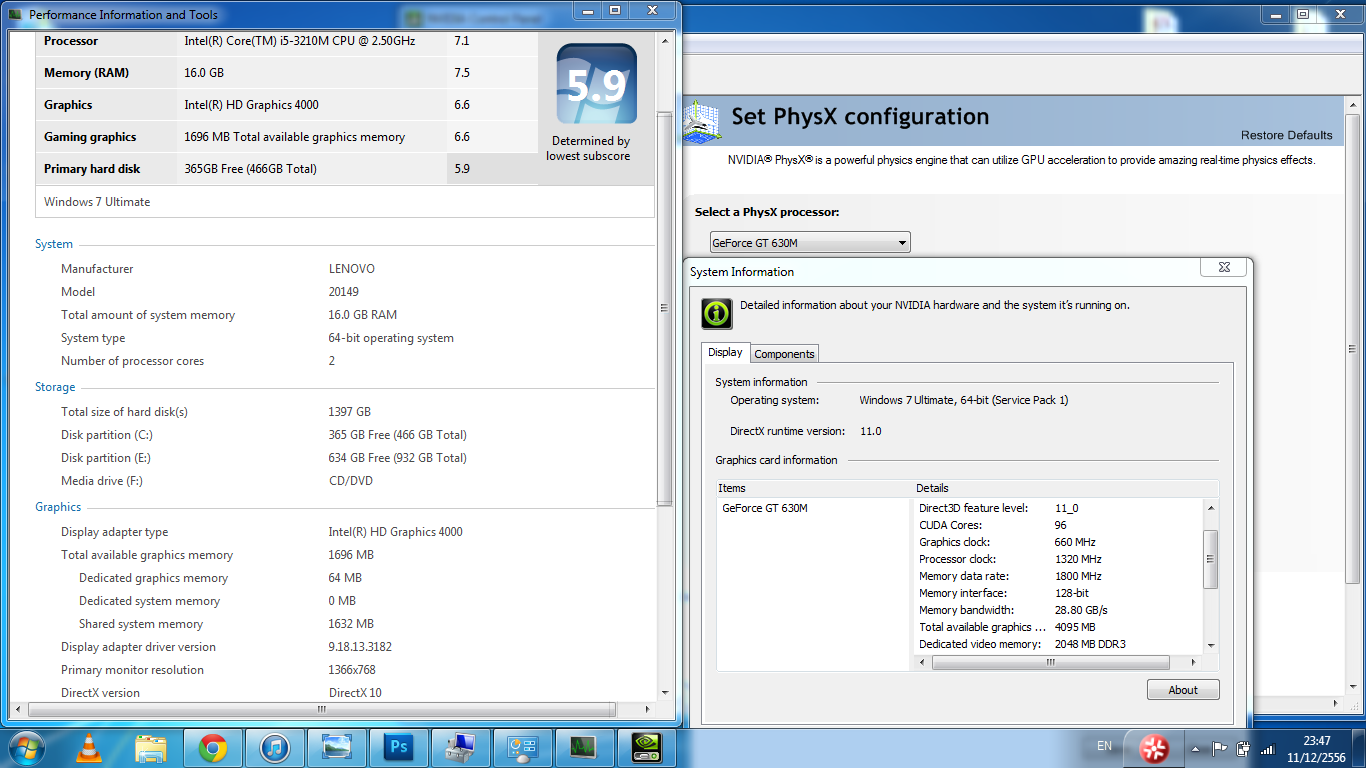1366x768 pixels.
Task: Close the System Information dialog
Action: 1224,268
